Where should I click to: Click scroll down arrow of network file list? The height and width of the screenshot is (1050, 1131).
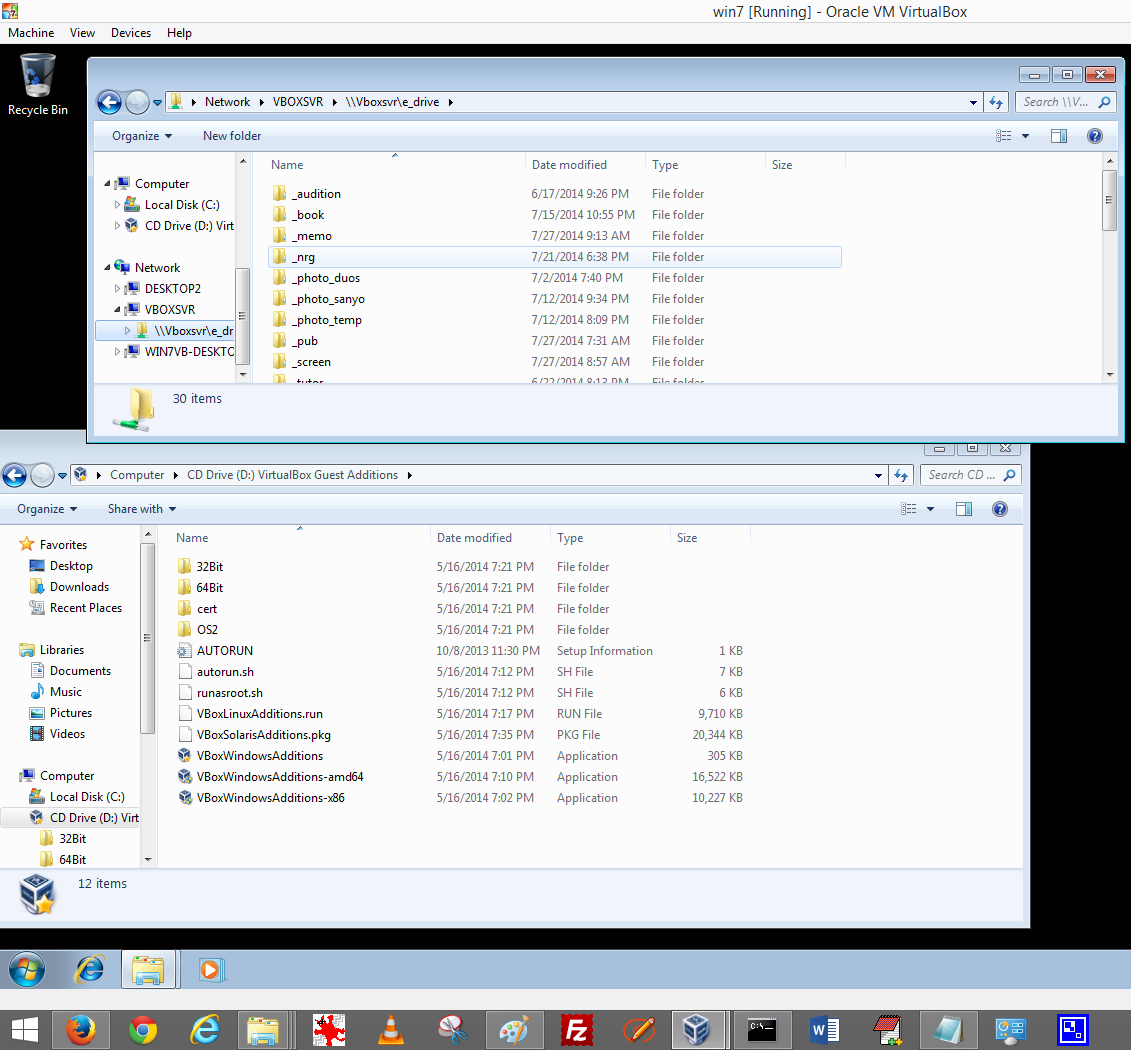(x=1109, y=375)
